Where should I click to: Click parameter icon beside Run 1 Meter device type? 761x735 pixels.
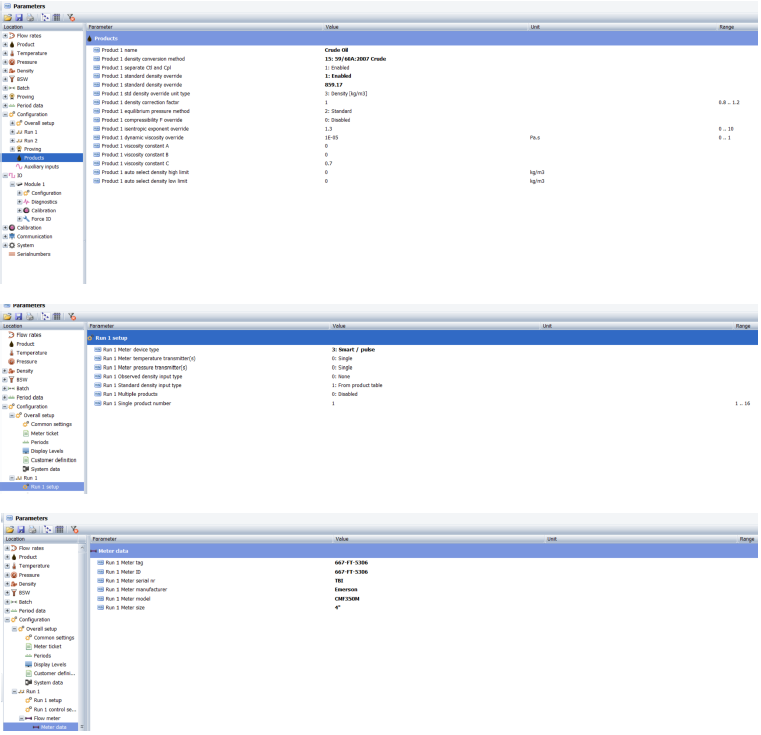tap(98, 350)
